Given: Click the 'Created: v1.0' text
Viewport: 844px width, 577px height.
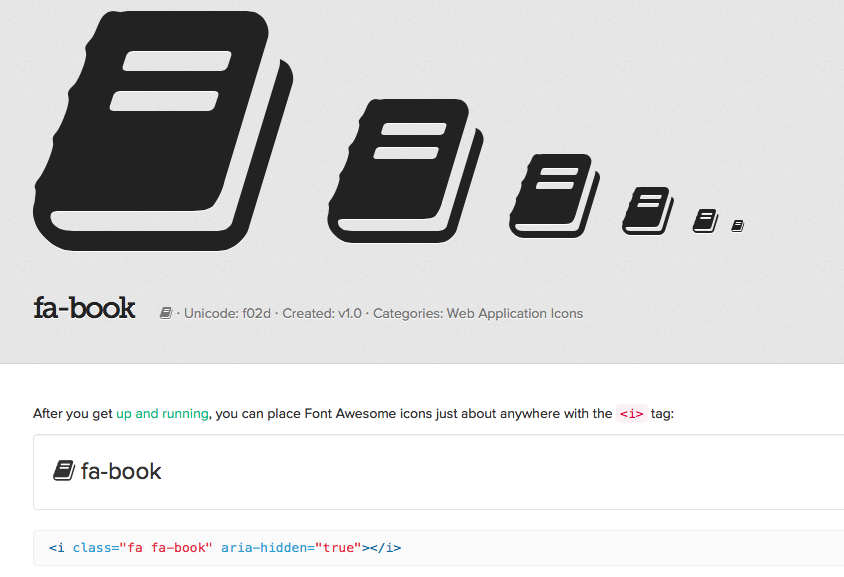Looking at the screenshot, I should pyautogui.click(x=322, y=313).
